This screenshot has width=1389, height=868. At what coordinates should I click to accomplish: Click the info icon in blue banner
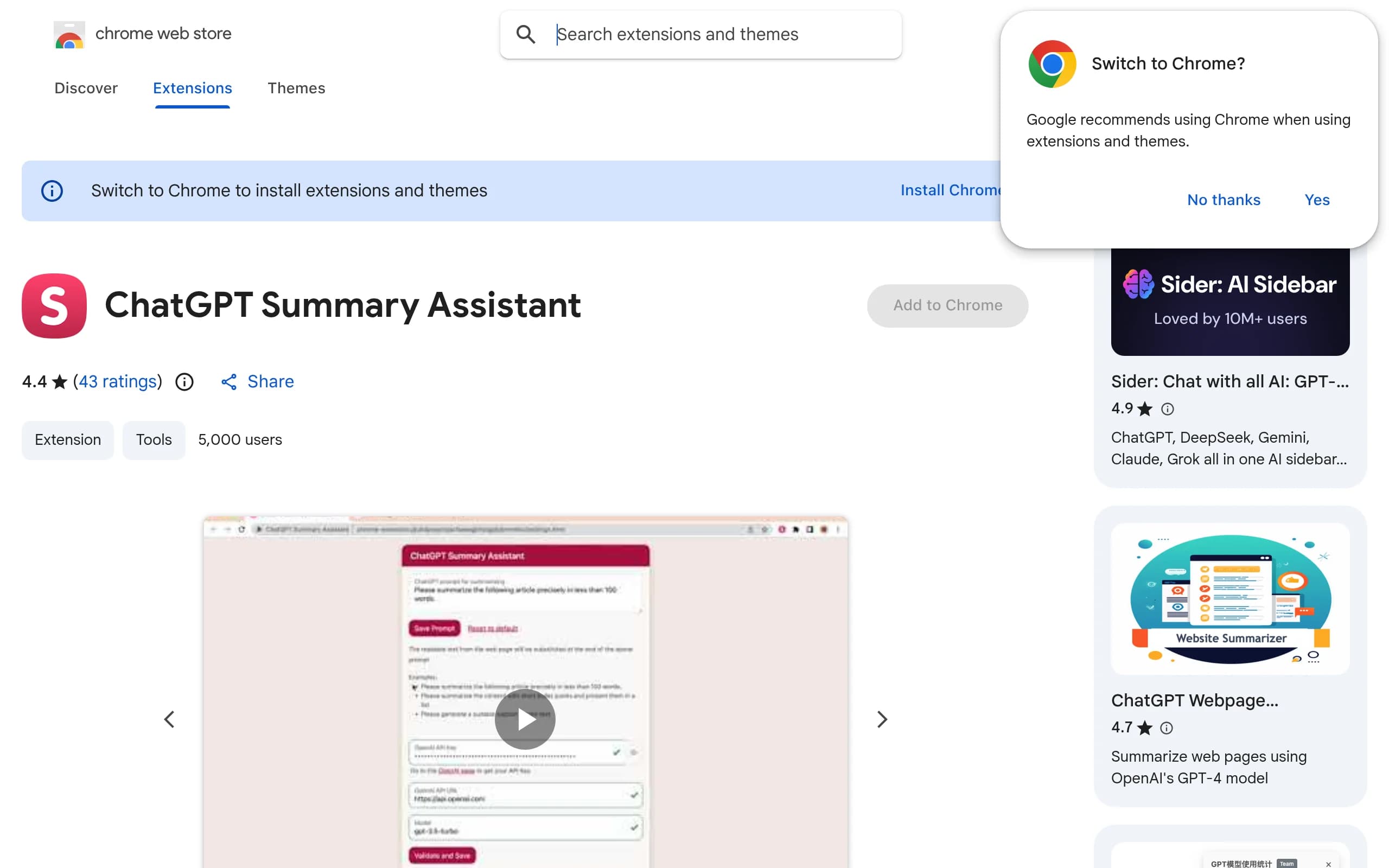click(x=52, y=190)
